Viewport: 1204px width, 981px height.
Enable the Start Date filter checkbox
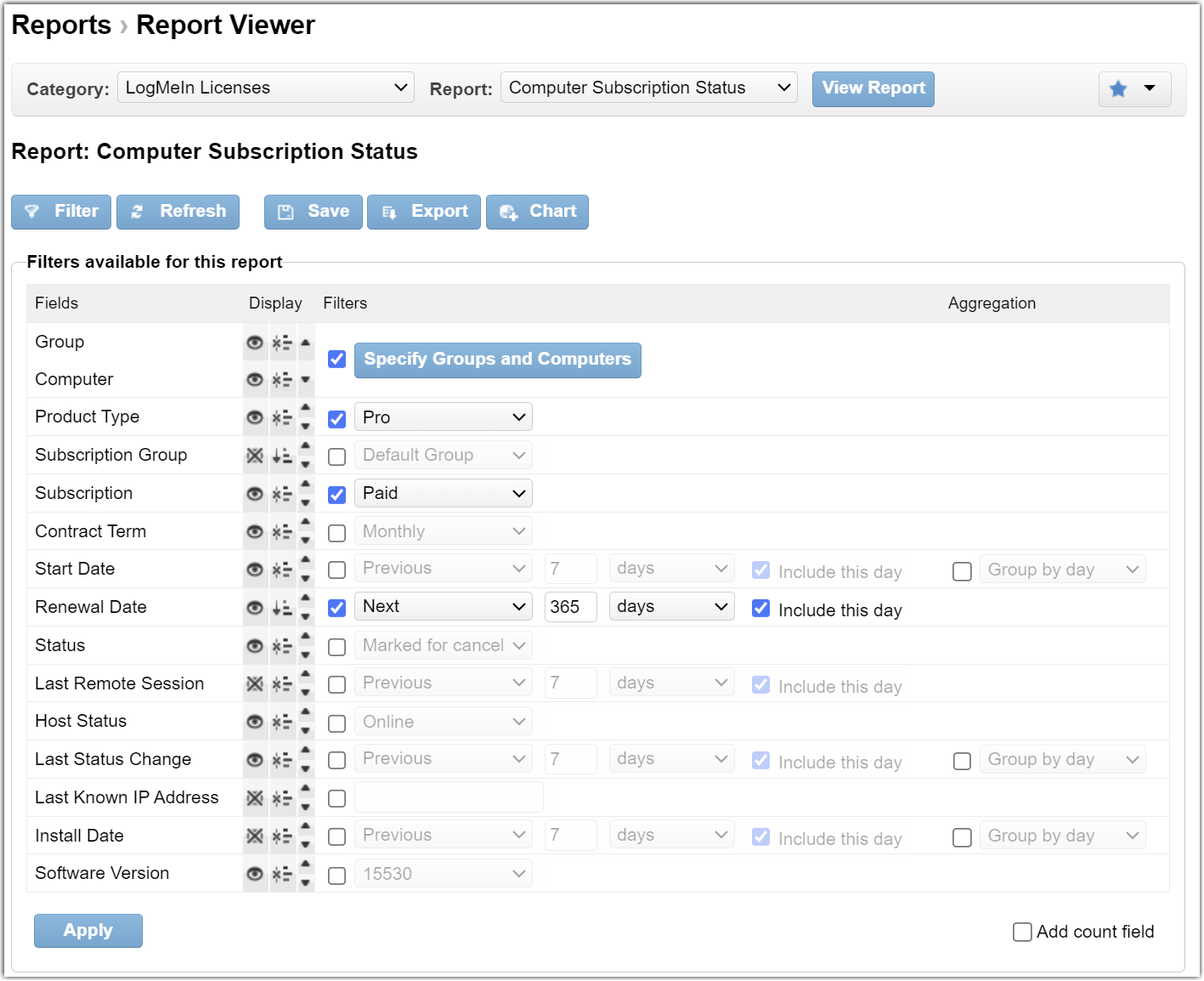(x=337, y=570)
